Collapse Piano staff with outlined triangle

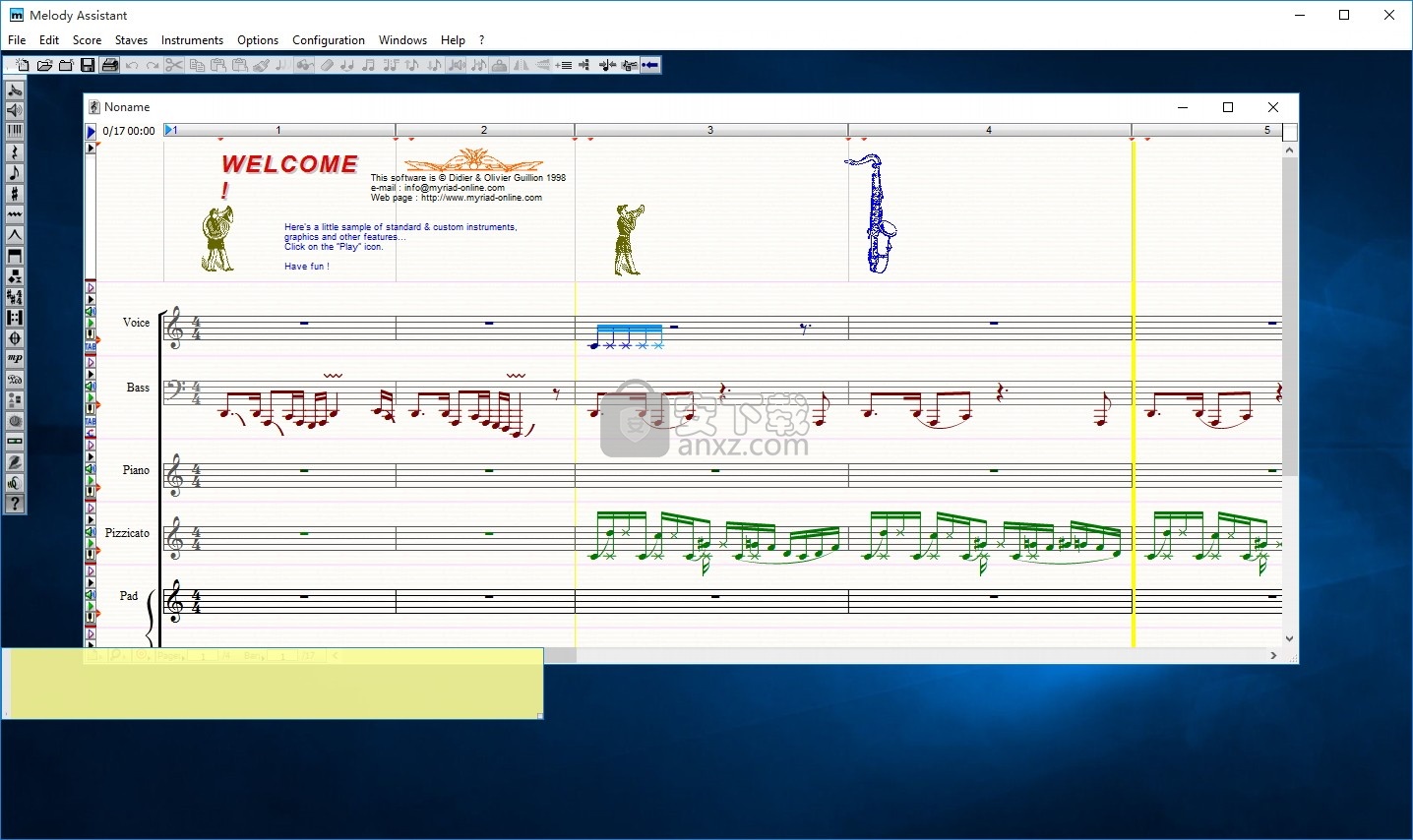point(91,444)
